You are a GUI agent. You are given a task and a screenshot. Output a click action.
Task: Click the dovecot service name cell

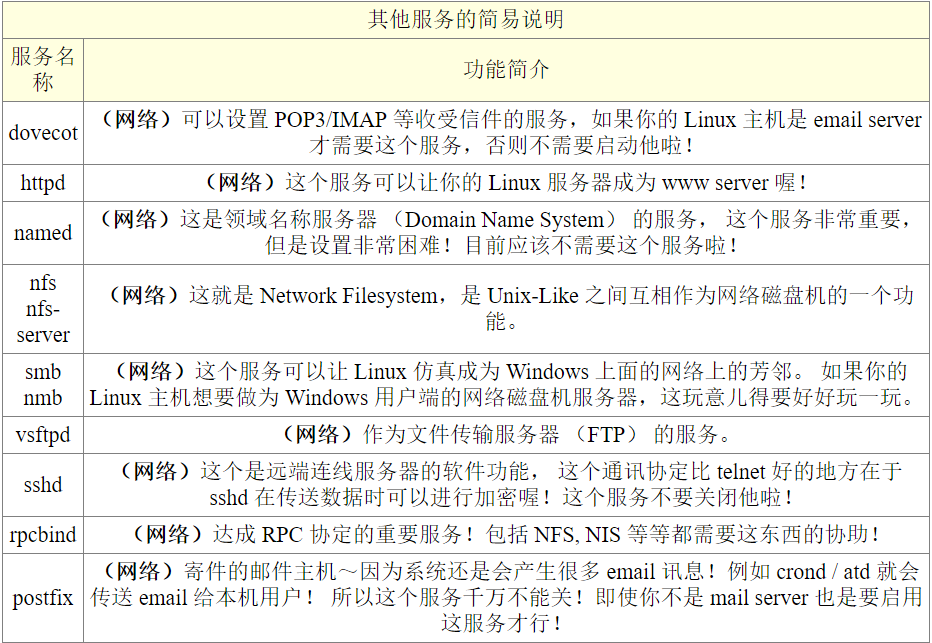pyautogui.click(x=43, y=133)
